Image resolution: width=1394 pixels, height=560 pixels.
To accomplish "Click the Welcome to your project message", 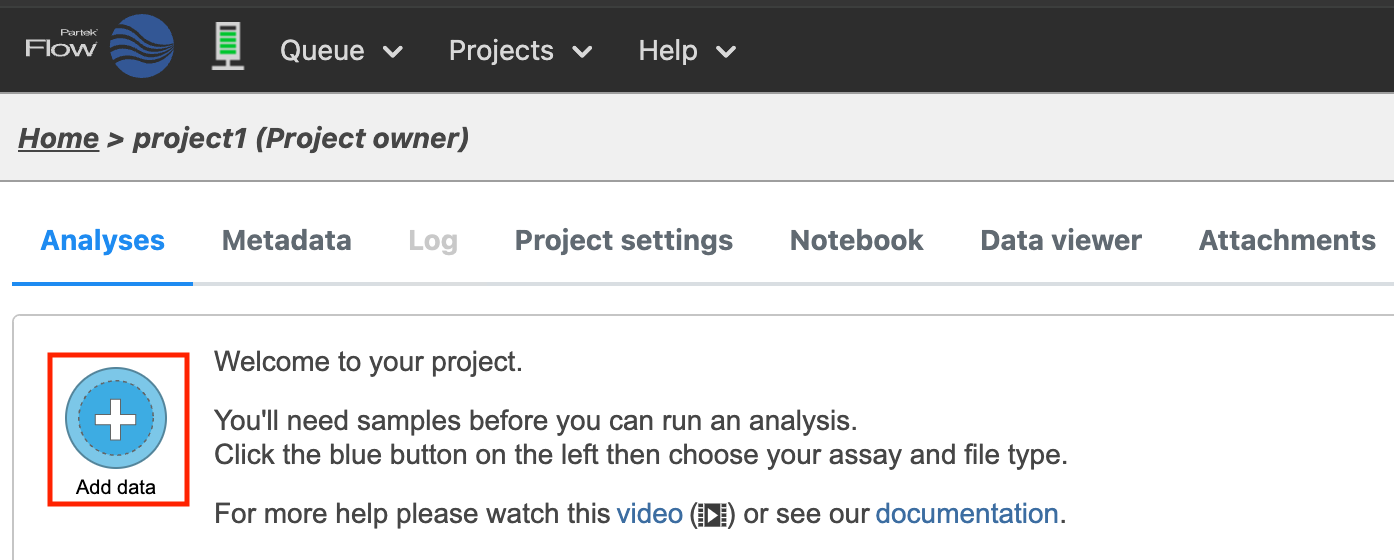I will point(368,362).
